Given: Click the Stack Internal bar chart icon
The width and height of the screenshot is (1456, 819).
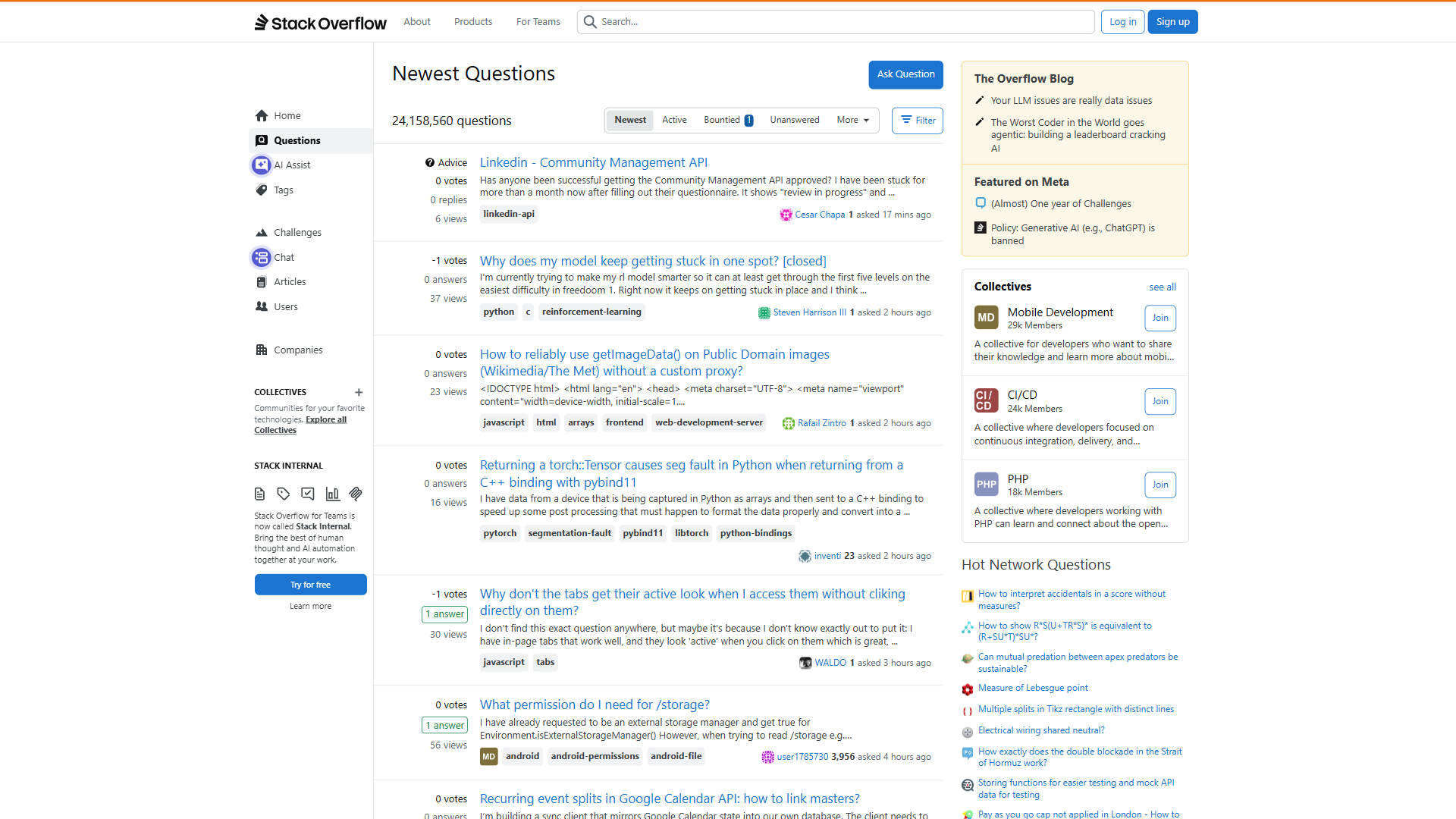Looking at the screenshot, I should (x=332, y=494).
